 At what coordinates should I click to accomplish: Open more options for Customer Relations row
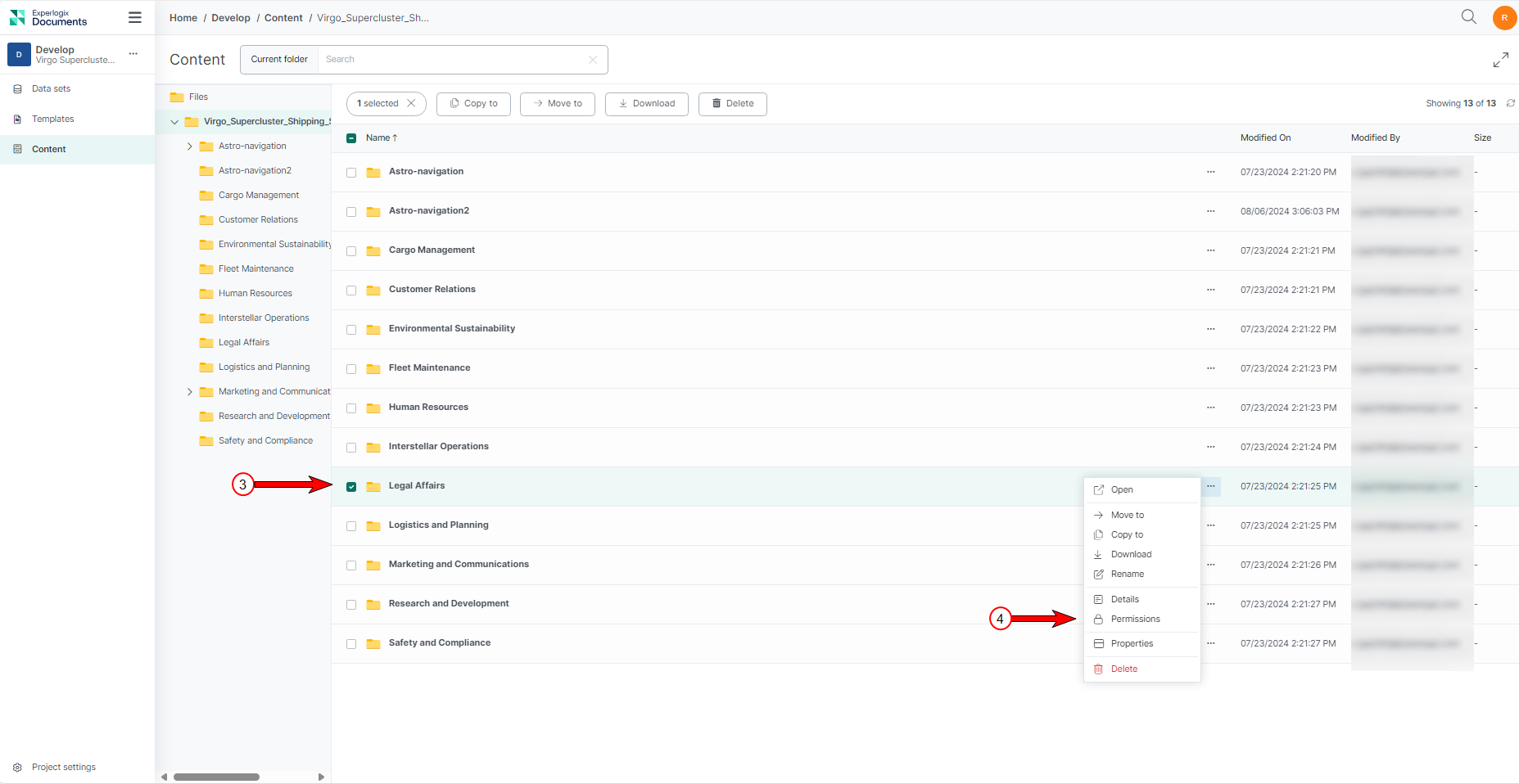click(x=1210, y=290)
